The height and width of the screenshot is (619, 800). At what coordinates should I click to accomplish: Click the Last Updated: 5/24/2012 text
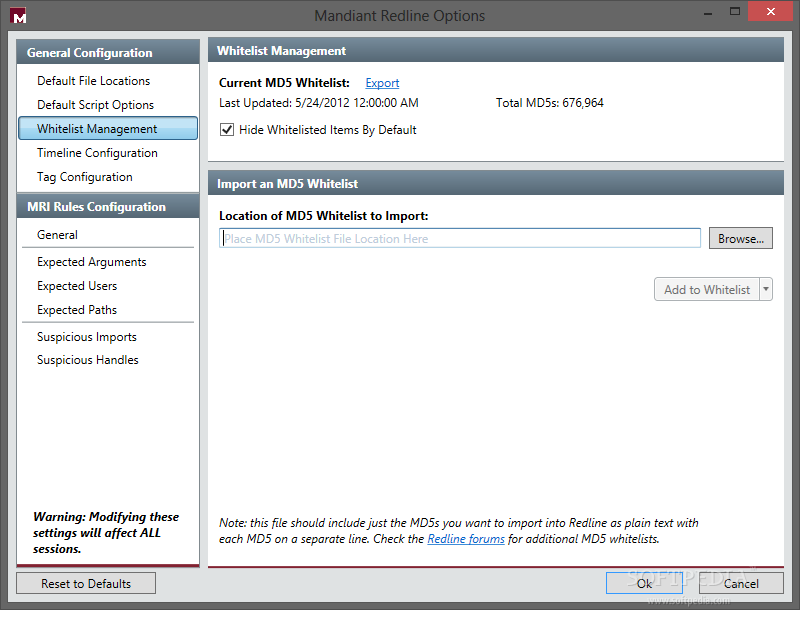coord(318,103)
